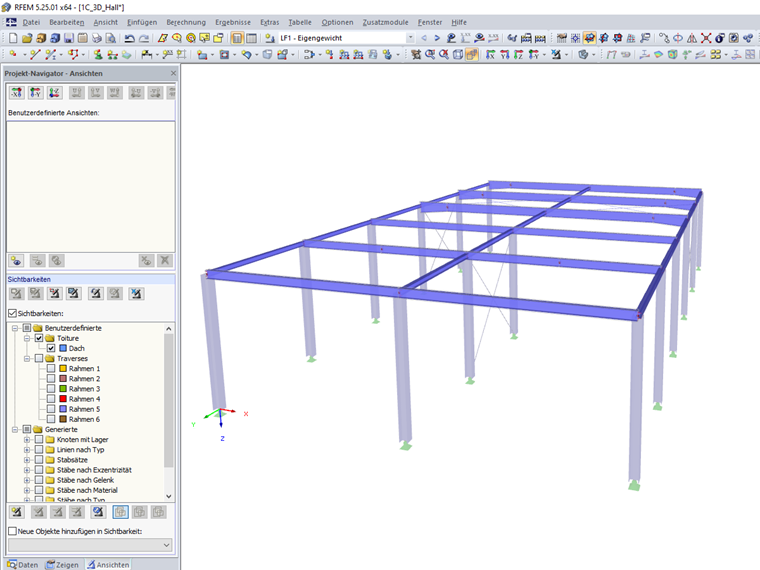
Task: Open a model with the folder icon
Action: pos(27,38)
